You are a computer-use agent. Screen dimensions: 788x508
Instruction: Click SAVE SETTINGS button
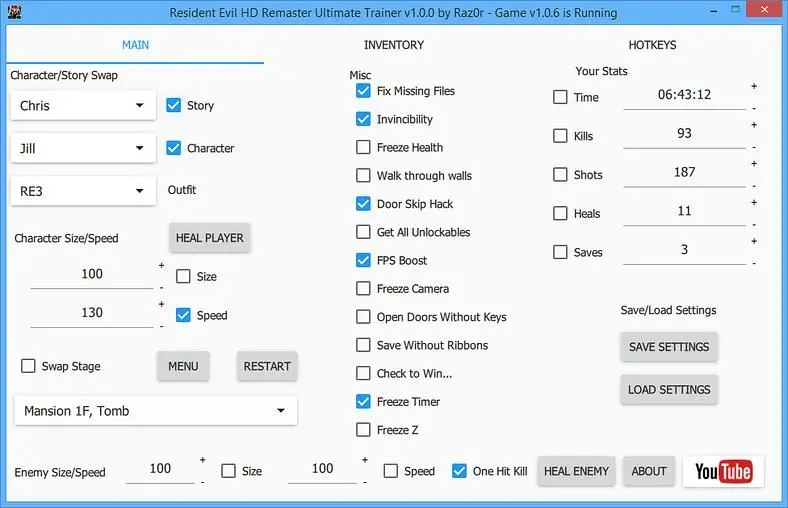point(669,347)
